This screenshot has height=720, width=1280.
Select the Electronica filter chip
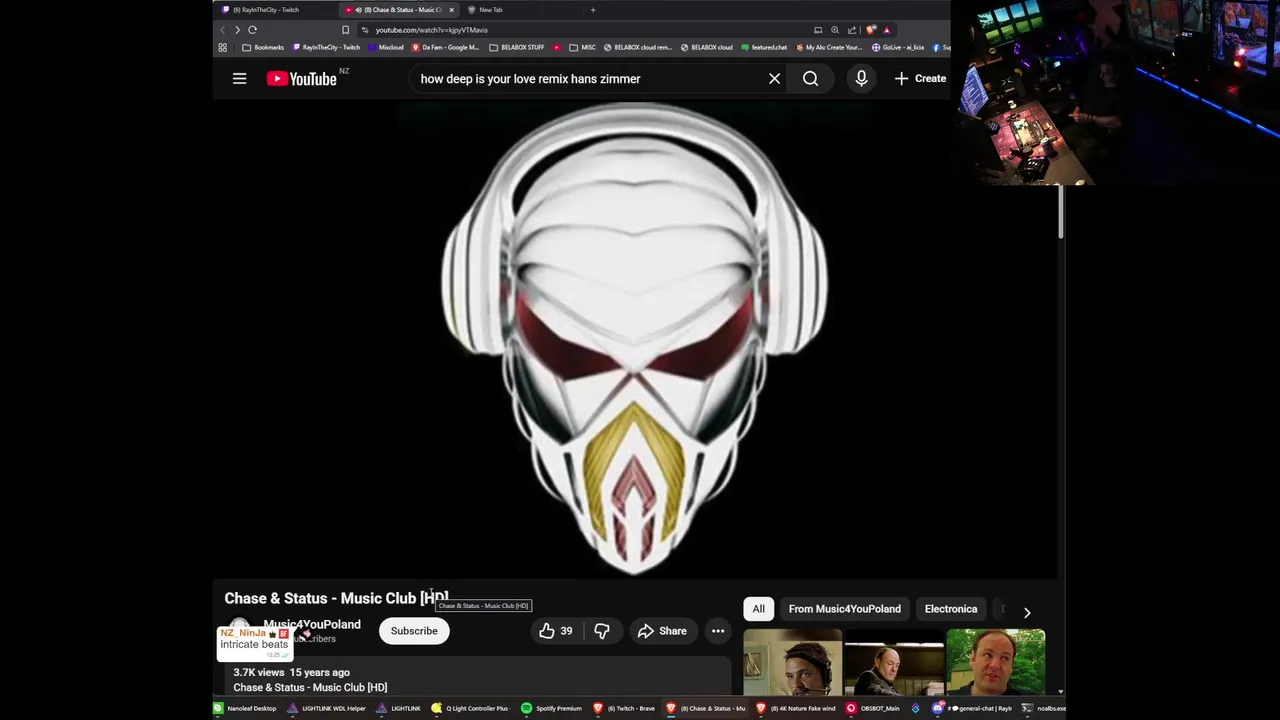pos(950,609)
